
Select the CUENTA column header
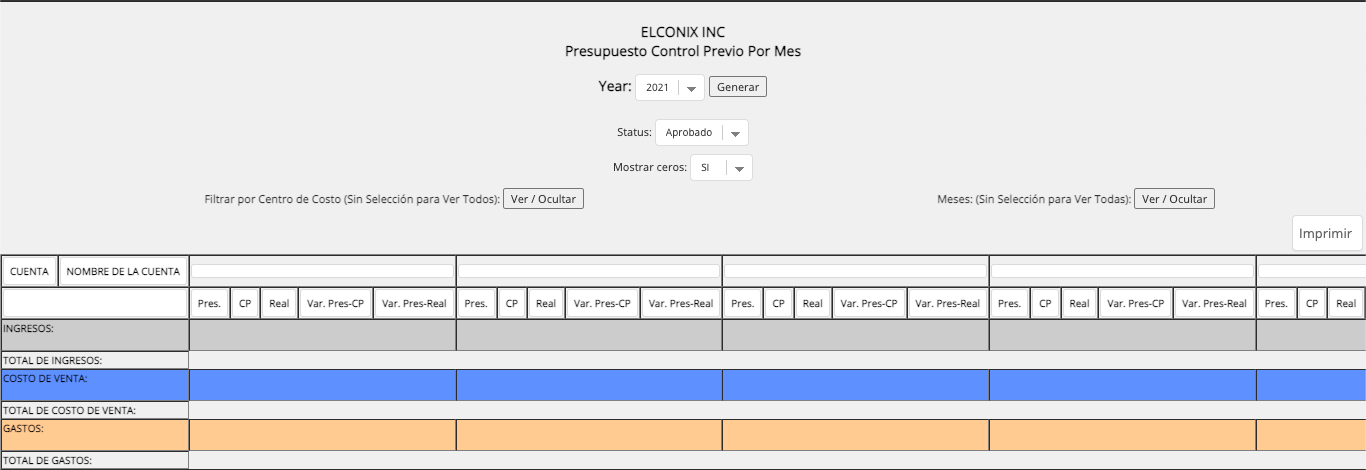tap(30, 271)
